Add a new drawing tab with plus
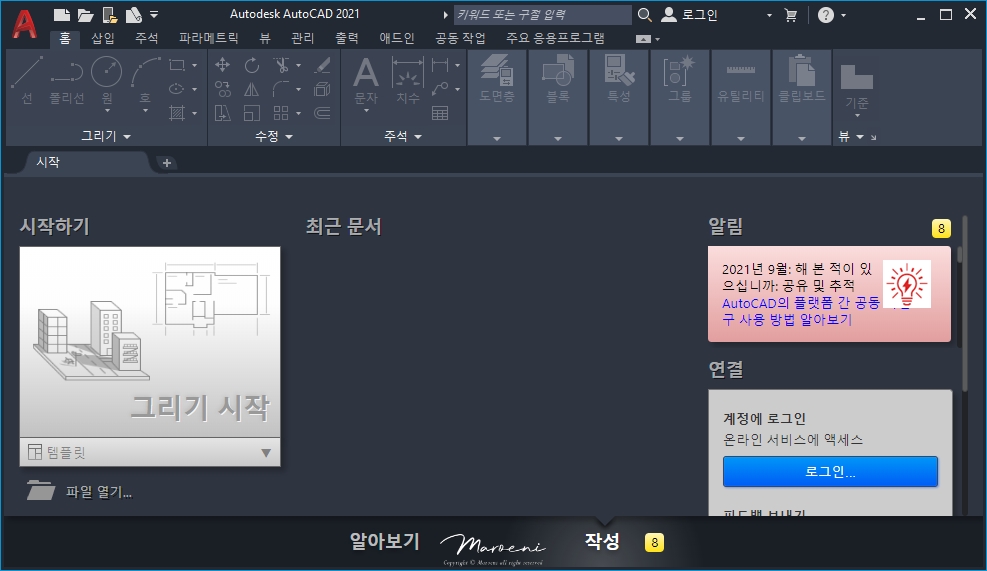Viewport: 987px width, 571px height. point(167,163)
